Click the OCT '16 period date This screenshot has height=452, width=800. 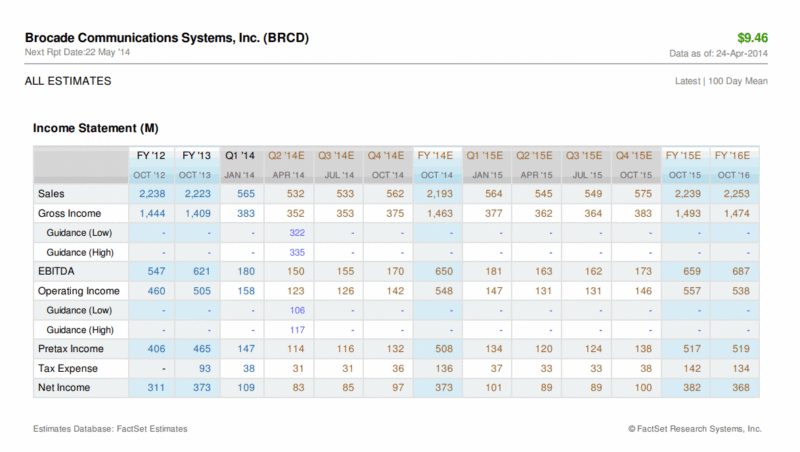734,175
